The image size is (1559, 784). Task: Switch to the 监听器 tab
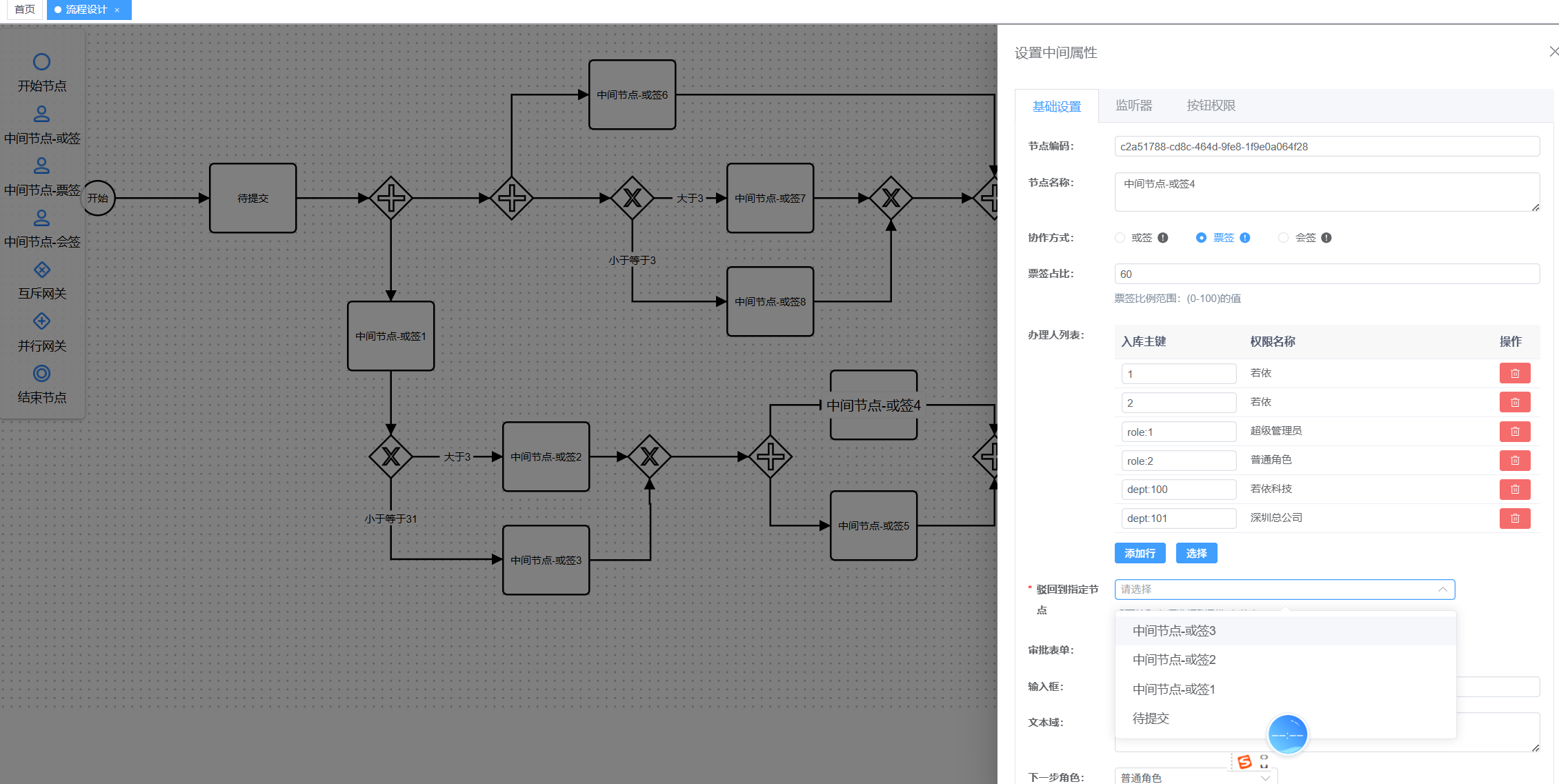[x=1133, y=105]
